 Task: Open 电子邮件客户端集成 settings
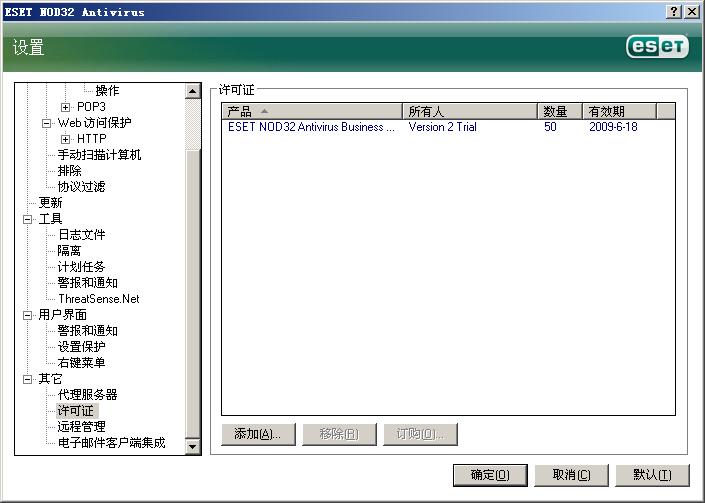click(111, 443)
